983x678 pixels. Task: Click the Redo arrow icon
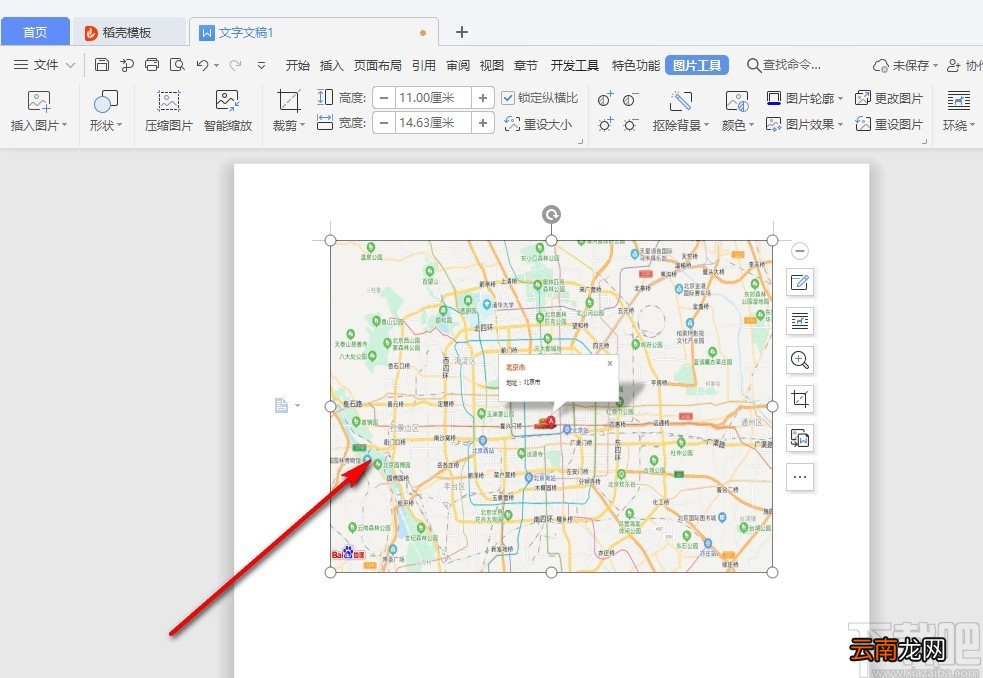236,65
